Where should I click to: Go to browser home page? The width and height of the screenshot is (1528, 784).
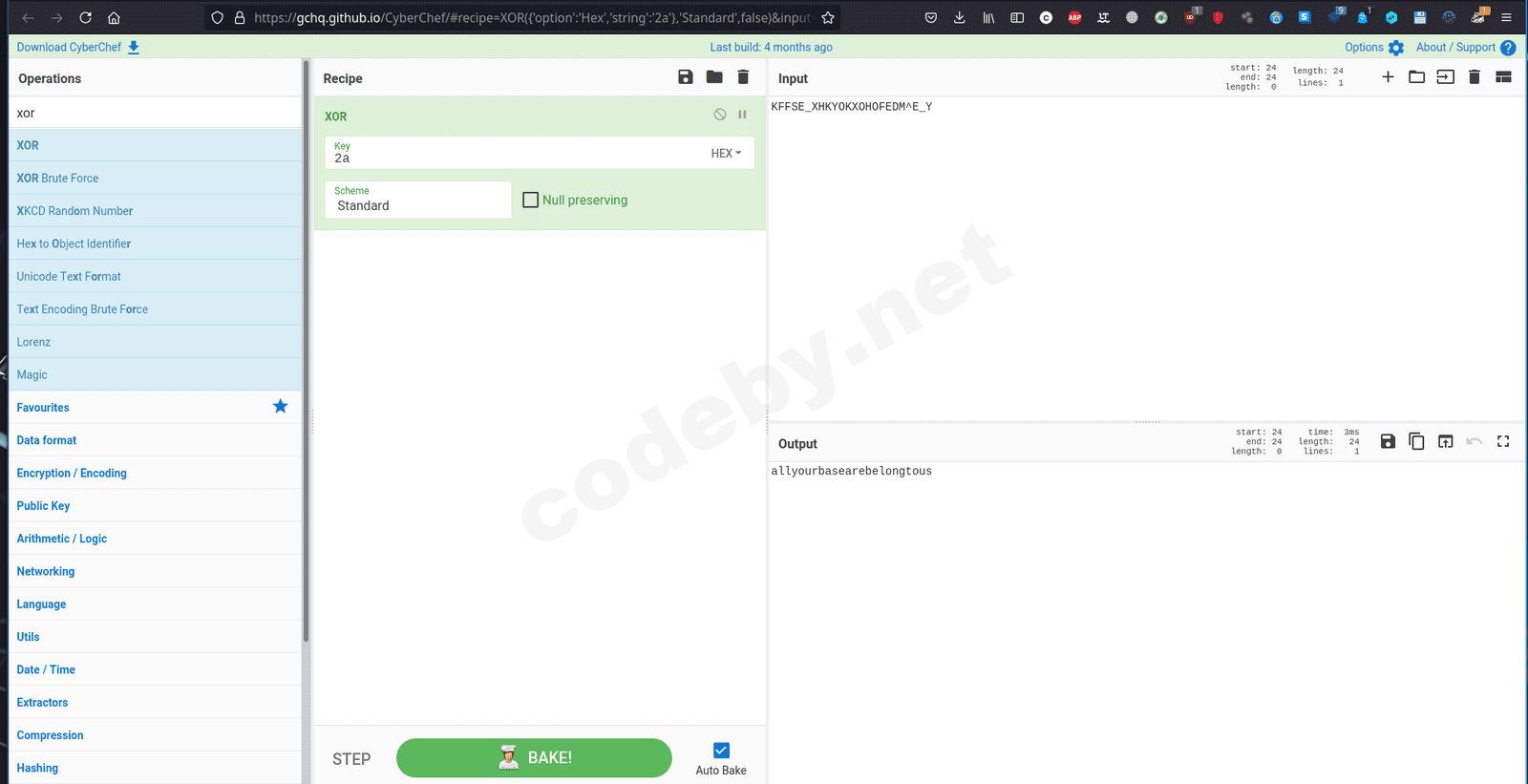114,18
